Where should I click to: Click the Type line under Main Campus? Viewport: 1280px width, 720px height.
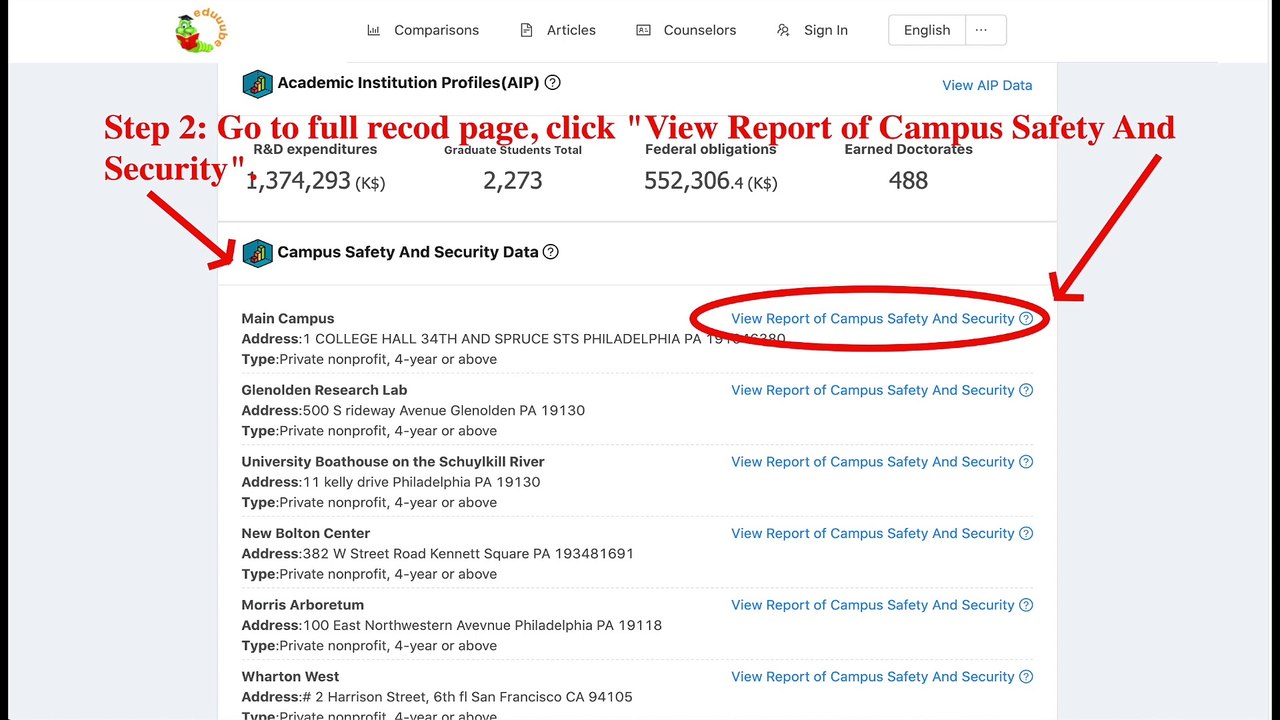coord(369,359)
